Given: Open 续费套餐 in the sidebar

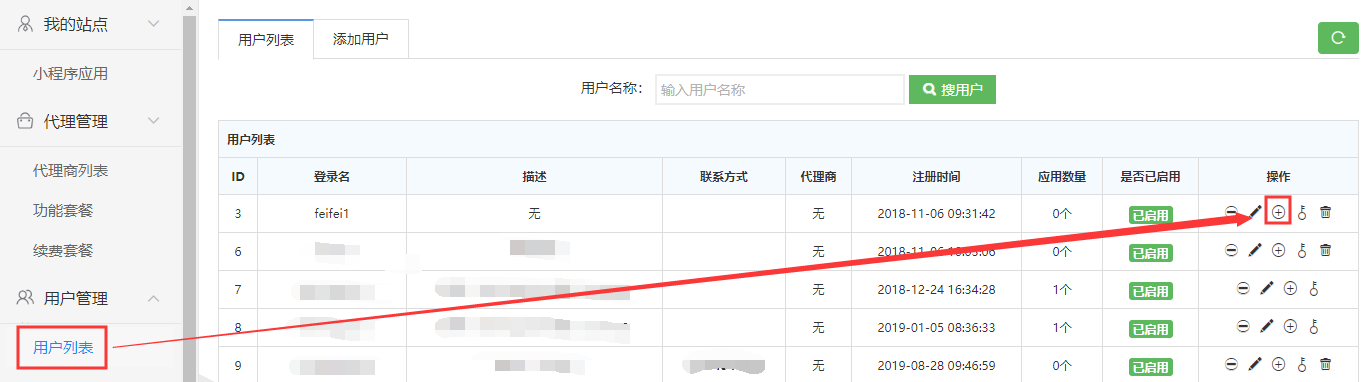Looking at the screenshot, I should (x=63, y=250).
